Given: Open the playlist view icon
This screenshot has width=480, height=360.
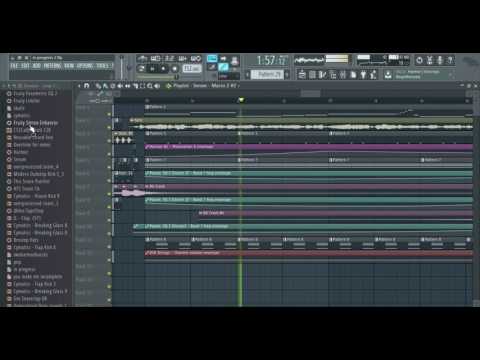Looking at the screenshot, I should pyautogui.click(x=302, y=74).
